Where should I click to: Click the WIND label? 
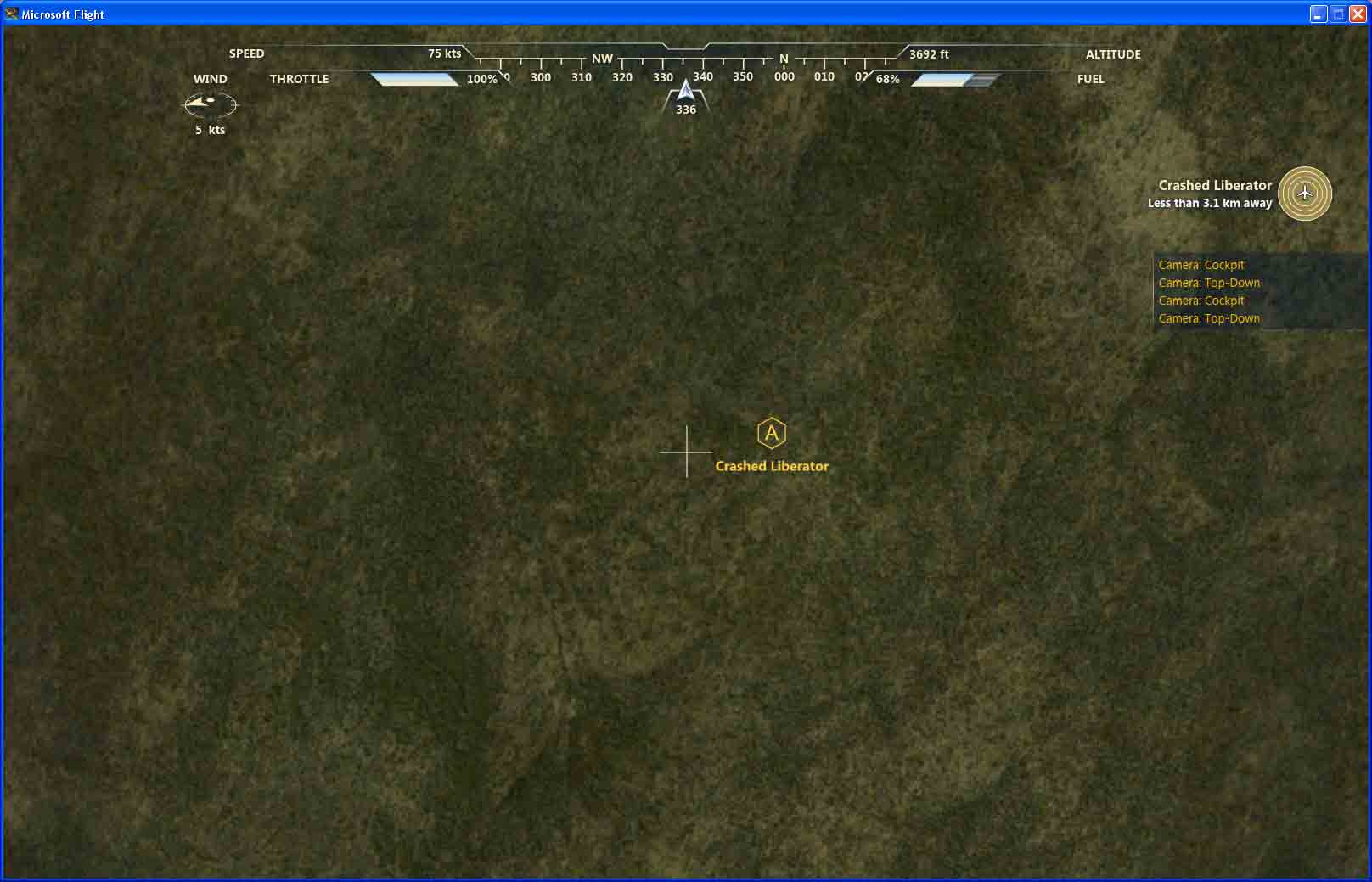click(210, 79)
